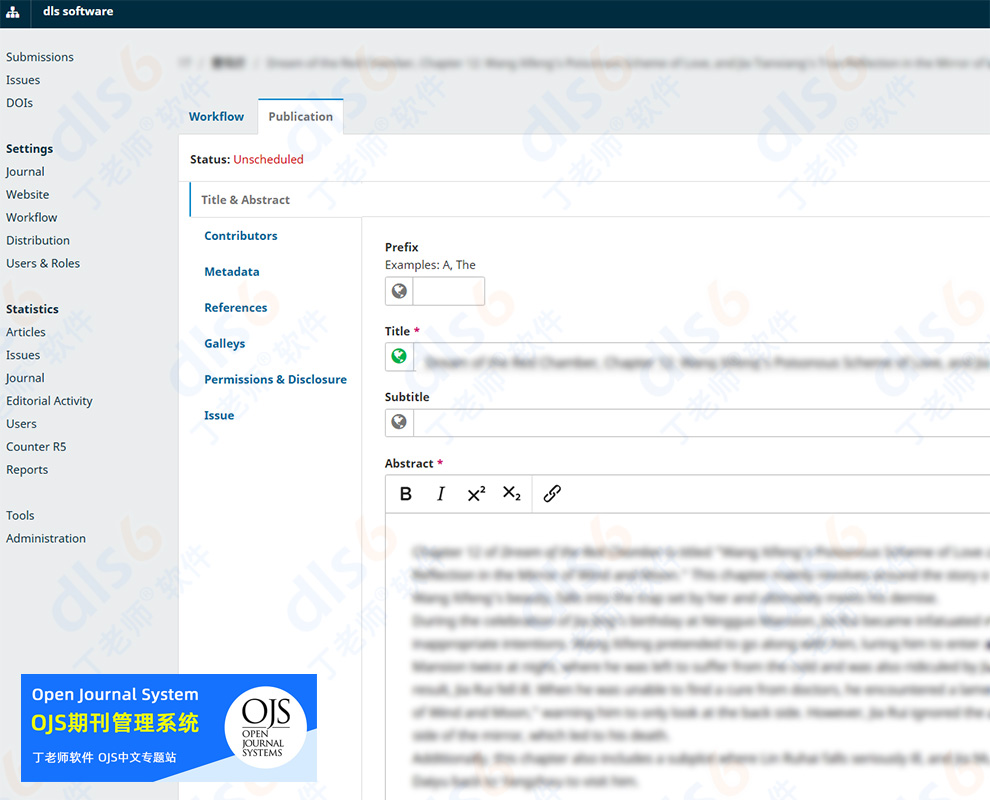
Task: Apply superscript in Abstract toolbar
Action: (476, 494)
